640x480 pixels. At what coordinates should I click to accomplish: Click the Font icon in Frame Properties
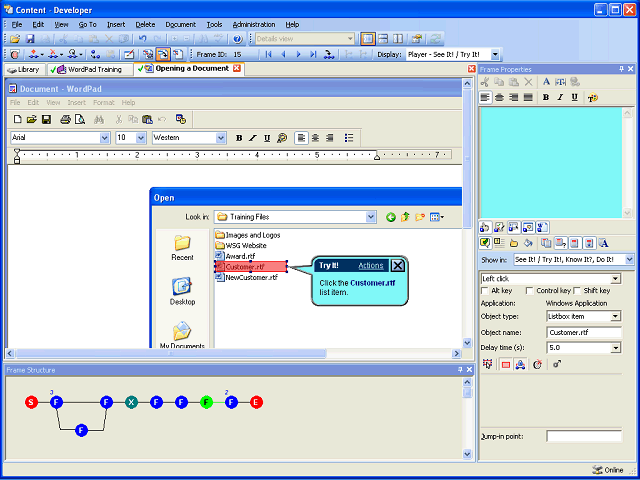(x=546, y=82)
